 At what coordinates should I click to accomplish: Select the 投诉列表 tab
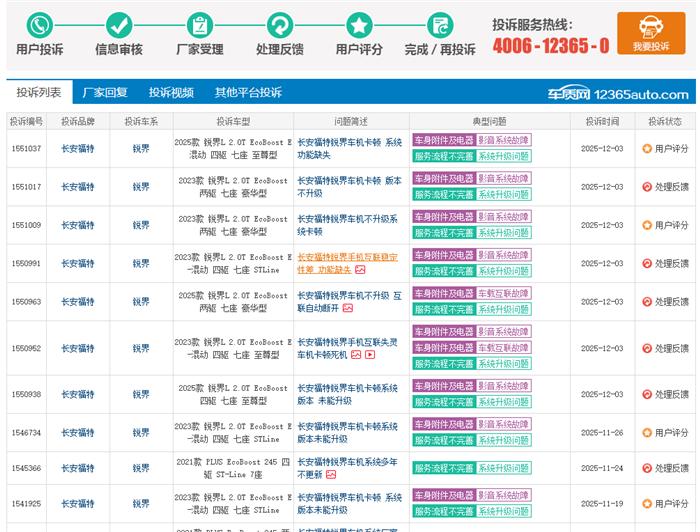[38, 93]
